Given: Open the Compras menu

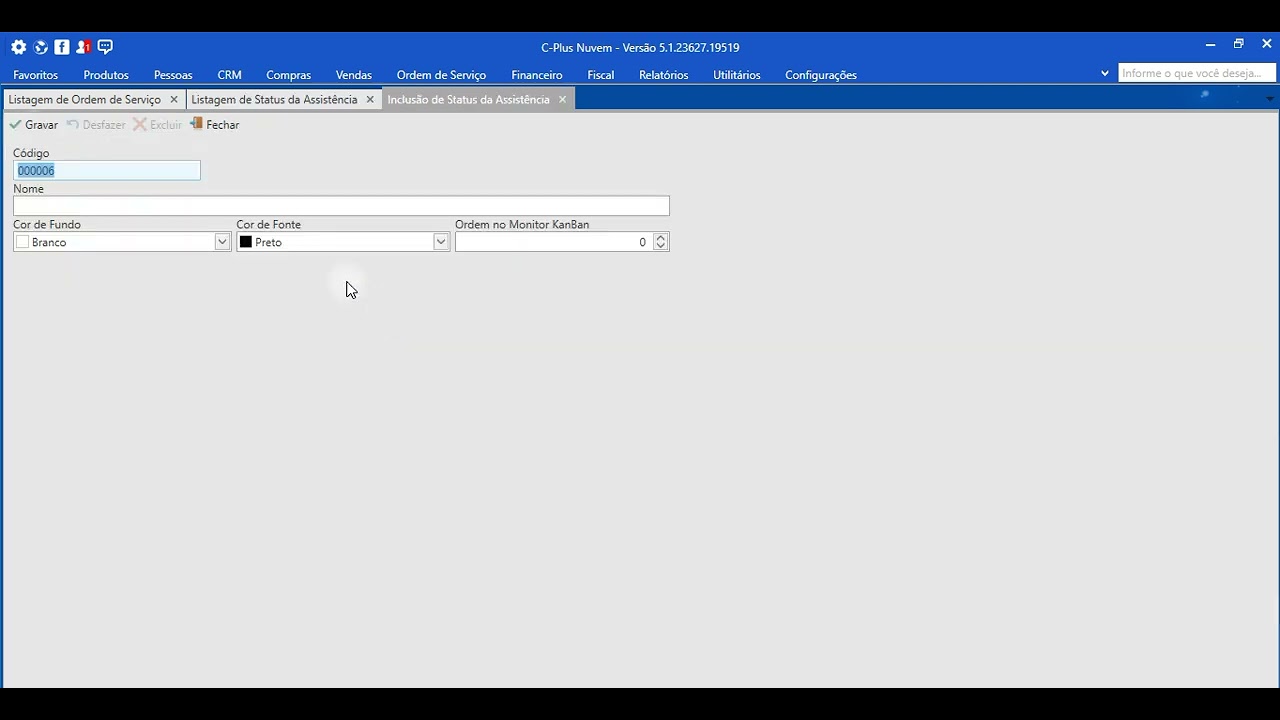Looking at the screenshot, I should [288, 75].
